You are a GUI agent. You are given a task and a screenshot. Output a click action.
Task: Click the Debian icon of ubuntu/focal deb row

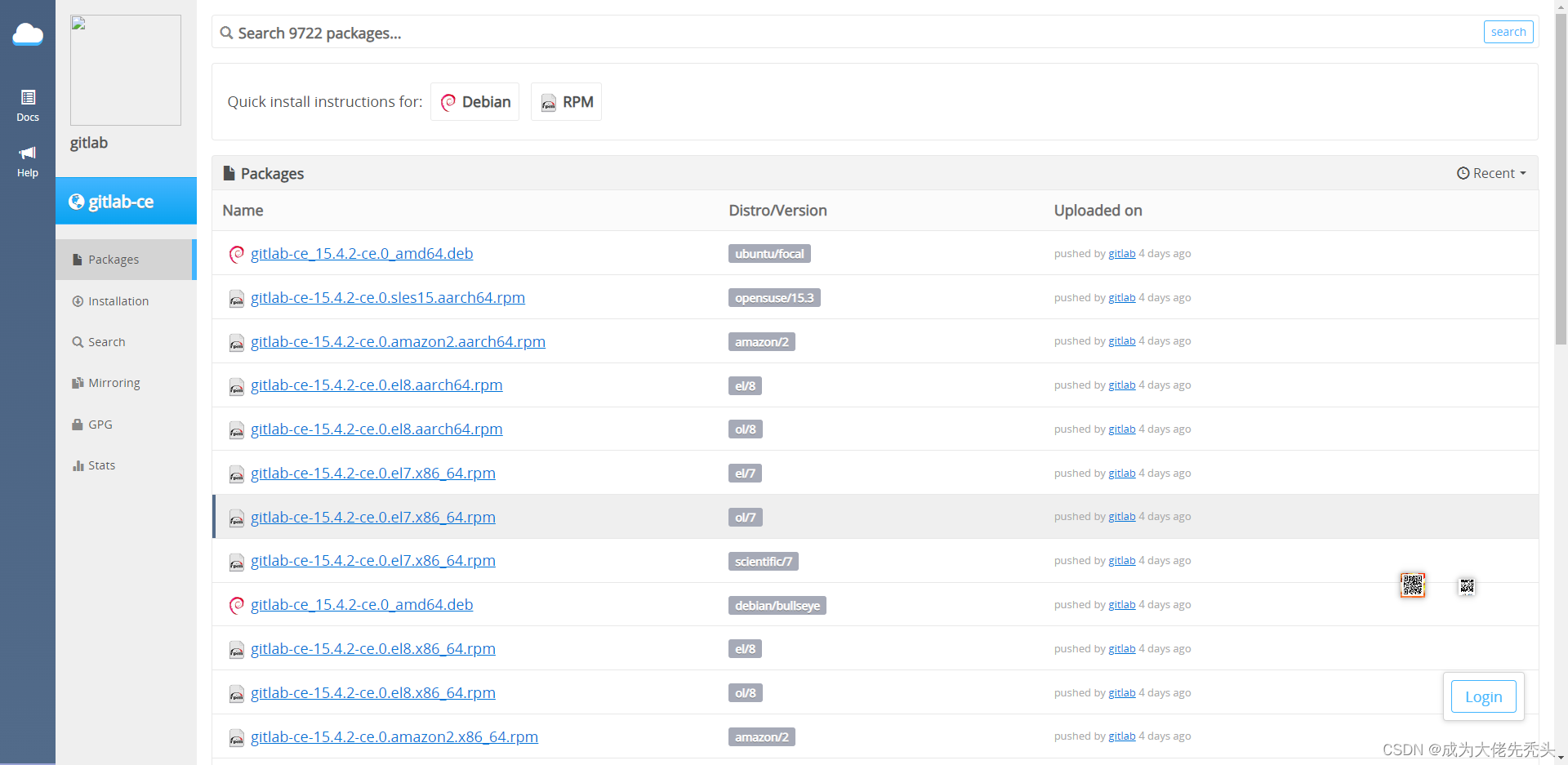tap(237, 254)
